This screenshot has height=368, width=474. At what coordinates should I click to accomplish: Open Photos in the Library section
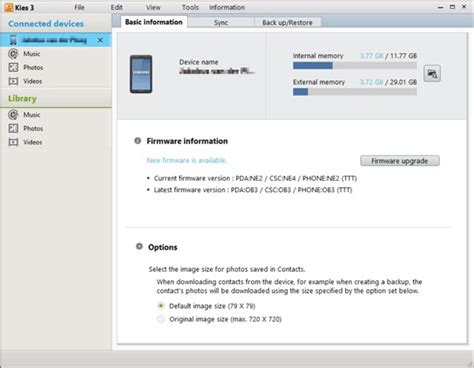pyautogui.click(x=33, y=128)
